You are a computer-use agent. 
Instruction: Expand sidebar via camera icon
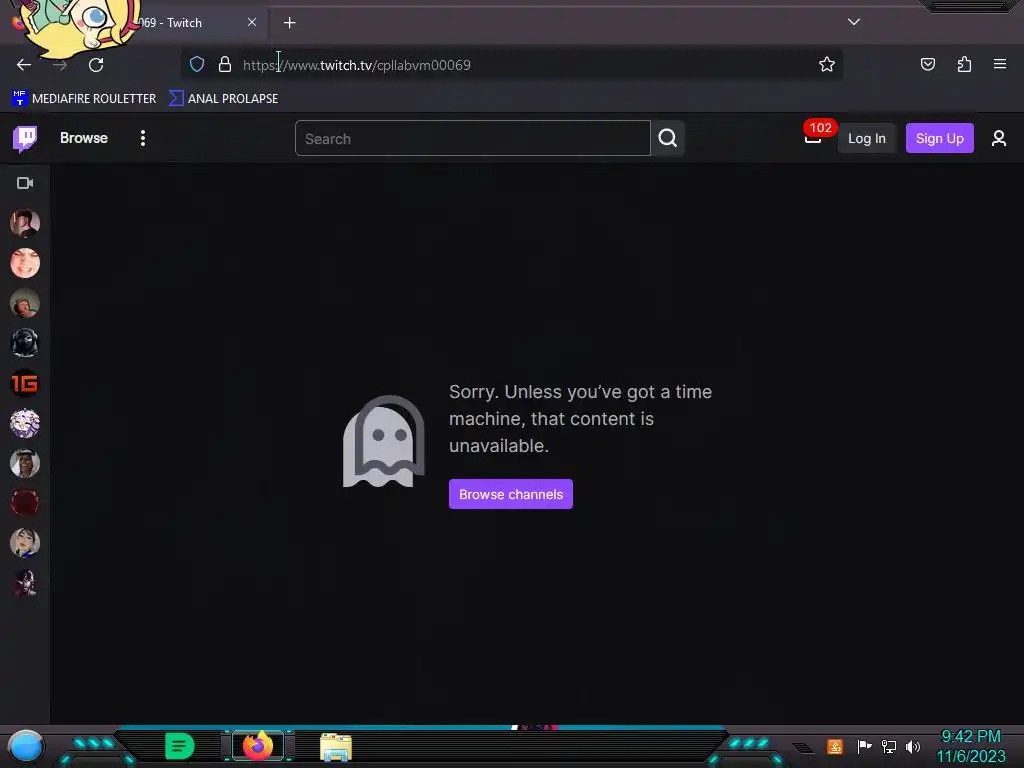point(25,183)
